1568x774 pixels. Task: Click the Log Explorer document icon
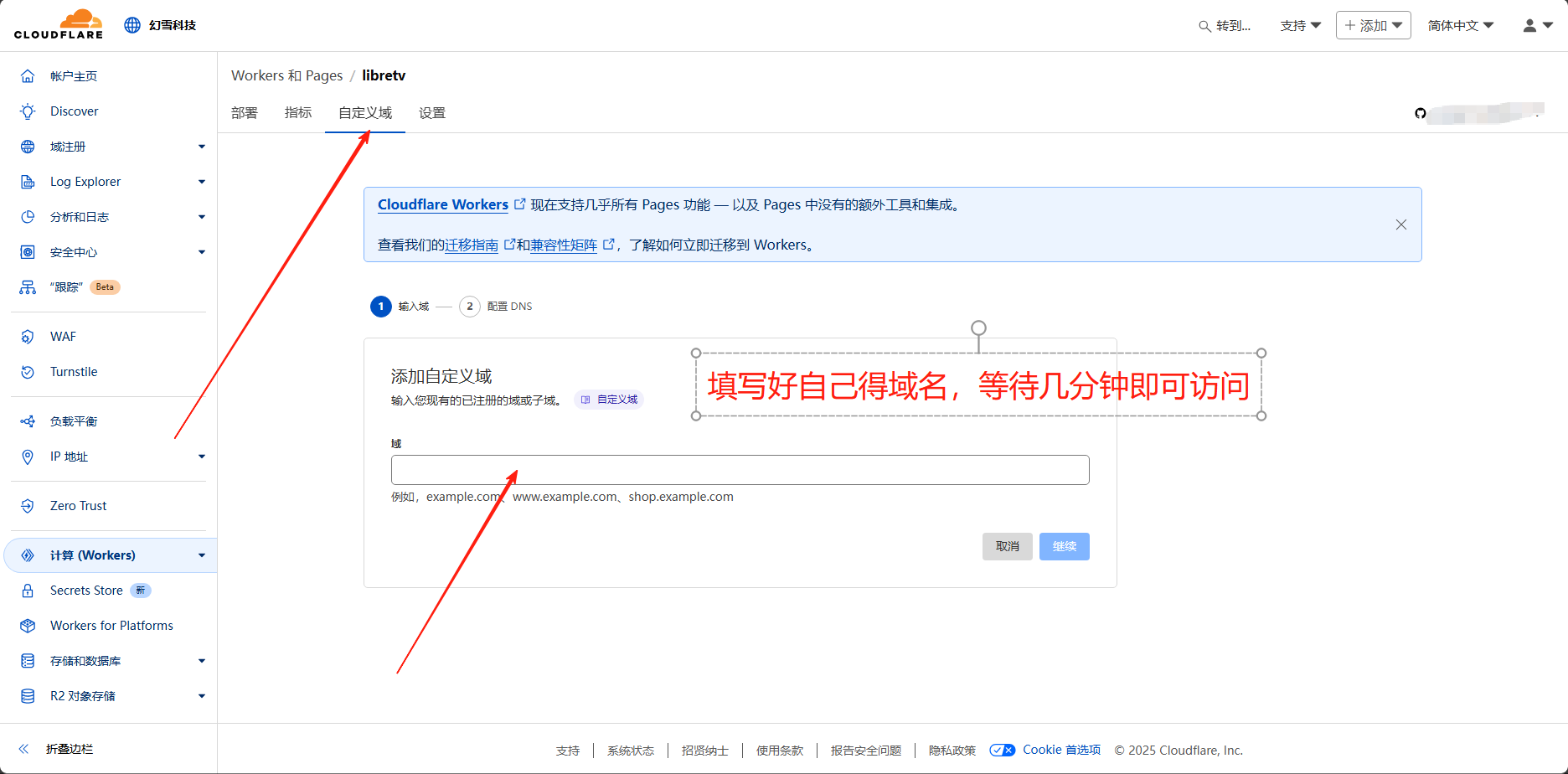tap(28, 182)
